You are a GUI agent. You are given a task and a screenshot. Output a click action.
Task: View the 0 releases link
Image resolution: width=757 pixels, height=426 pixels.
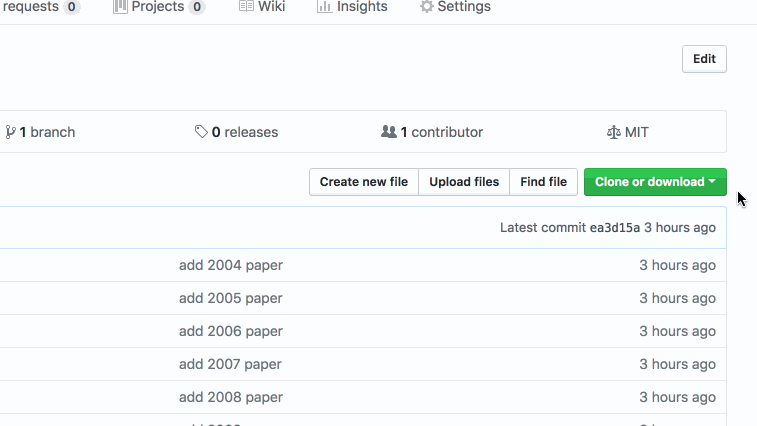click(x=237, y=132)
